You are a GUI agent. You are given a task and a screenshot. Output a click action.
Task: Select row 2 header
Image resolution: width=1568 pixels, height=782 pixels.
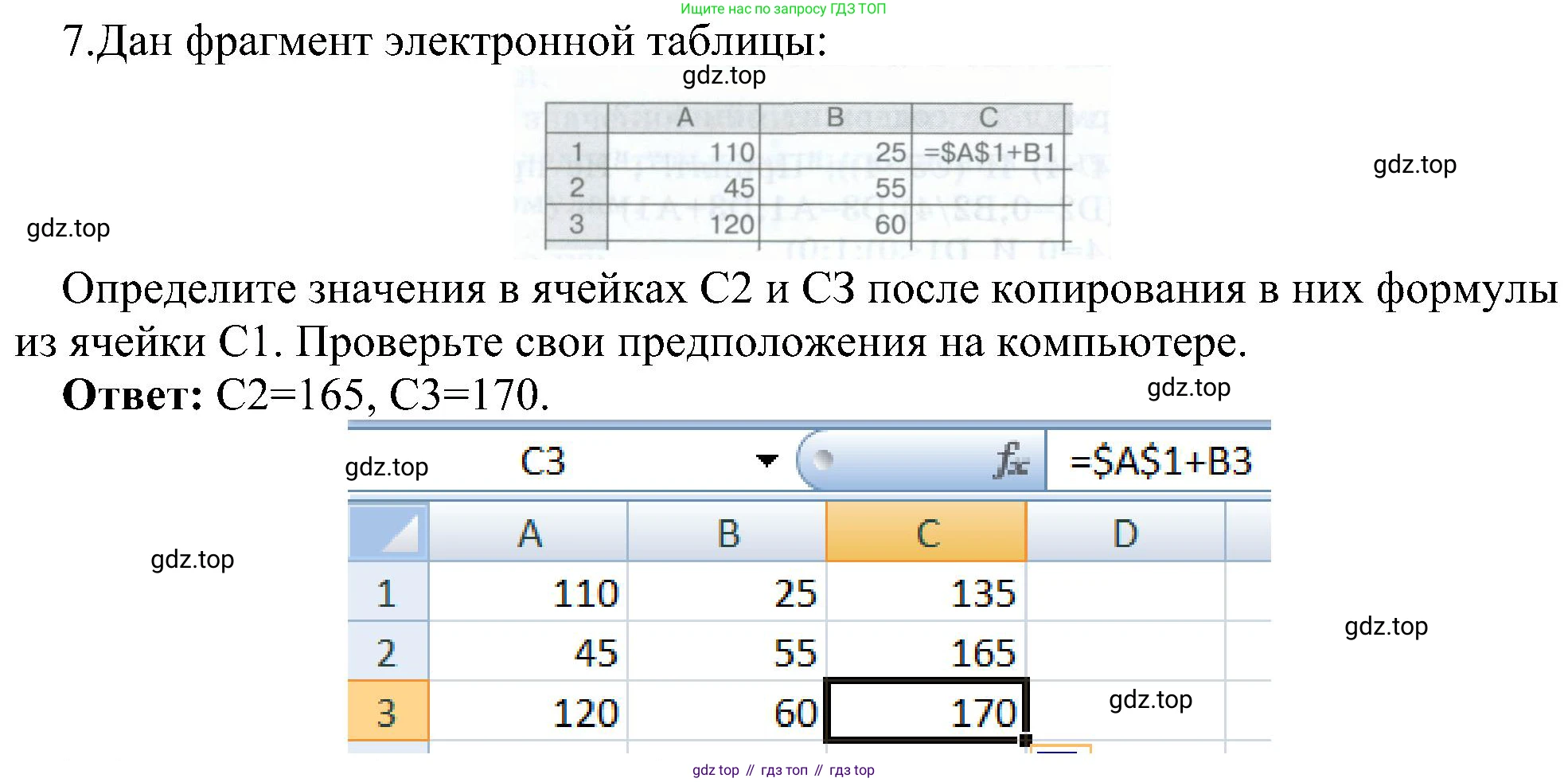[x=388, y=653]
